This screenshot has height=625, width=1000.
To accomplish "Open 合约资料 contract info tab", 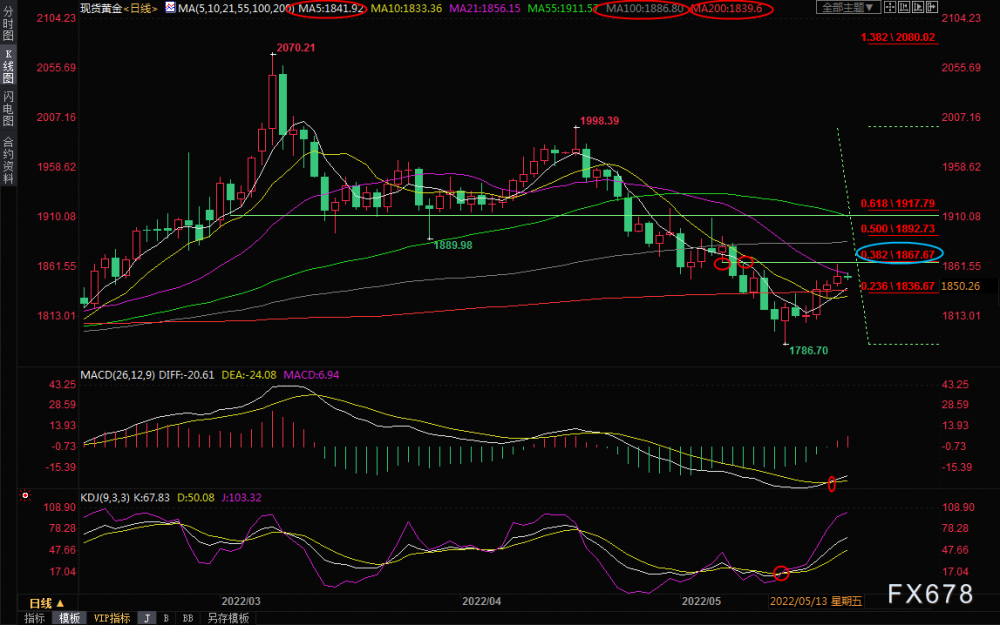I will coord(8,159).
